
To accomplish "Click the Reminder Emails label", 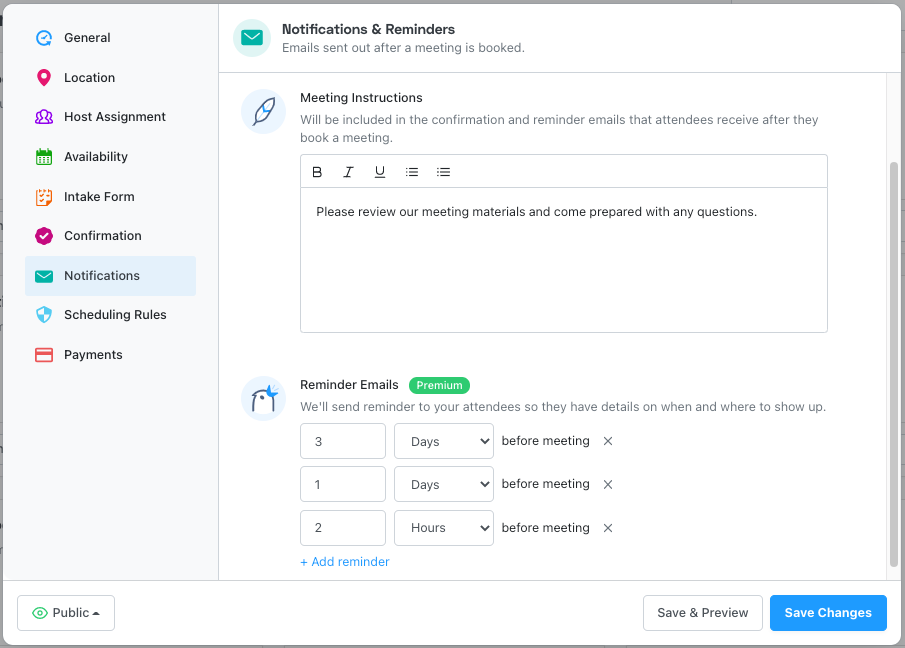I will coord(349,385).
